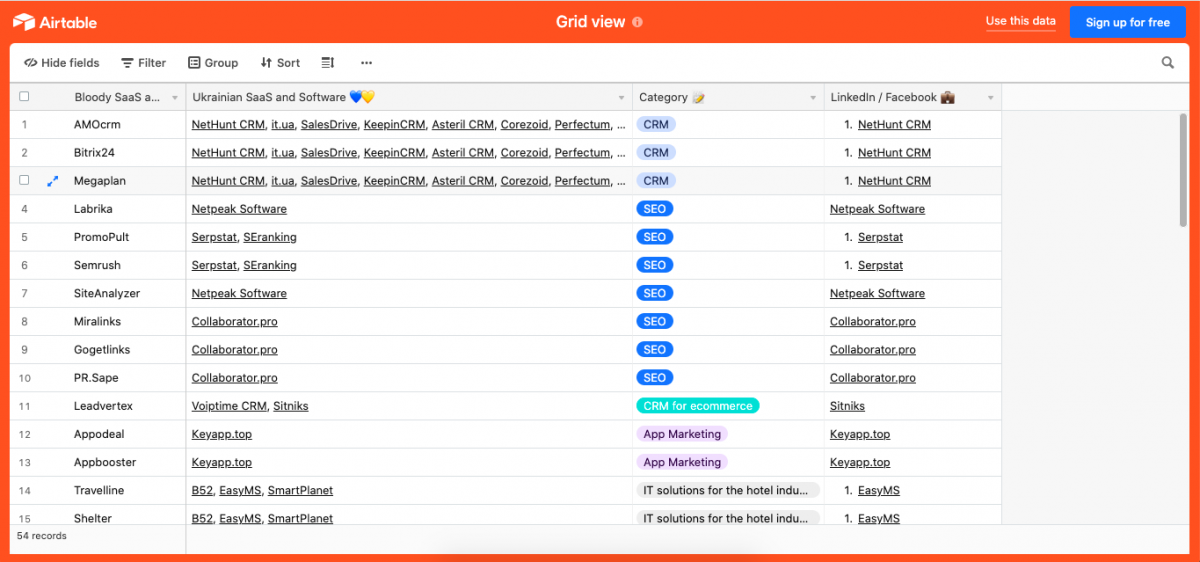Open Serpstat link in Semrush row

(214, 265)
